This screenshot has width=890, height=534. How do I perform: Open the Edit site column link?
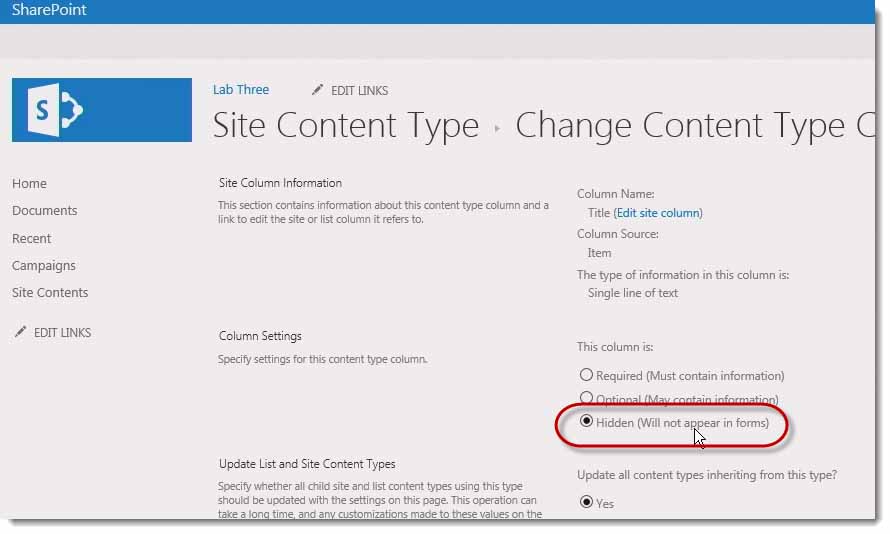658,213
